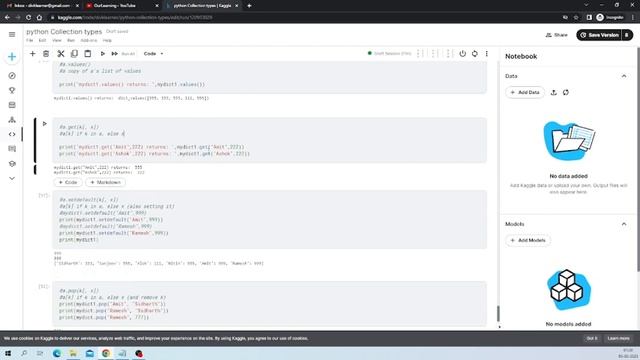Image resolution: width=640 pixels, height=360 pixels.
Task: Delete the selected cell with trash icon
Action: 46,53
